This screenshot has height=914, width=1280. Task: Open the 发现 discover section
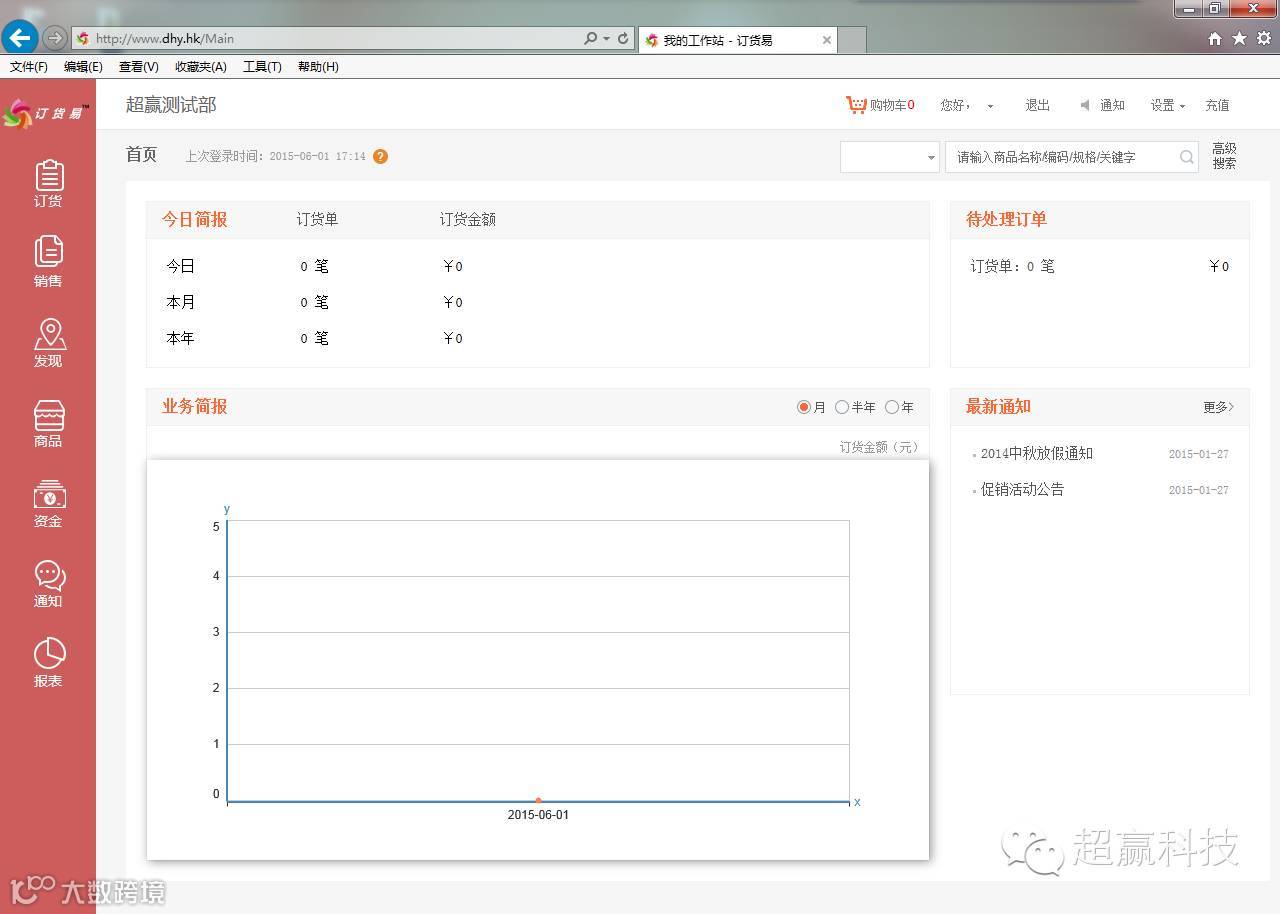pos(48,343)
